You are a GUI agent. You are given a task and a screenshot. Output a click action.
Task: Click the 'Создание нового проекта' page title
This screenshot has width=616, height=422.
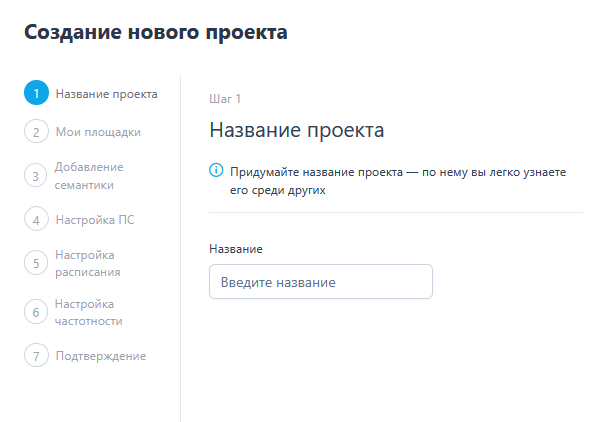(155, 32)
